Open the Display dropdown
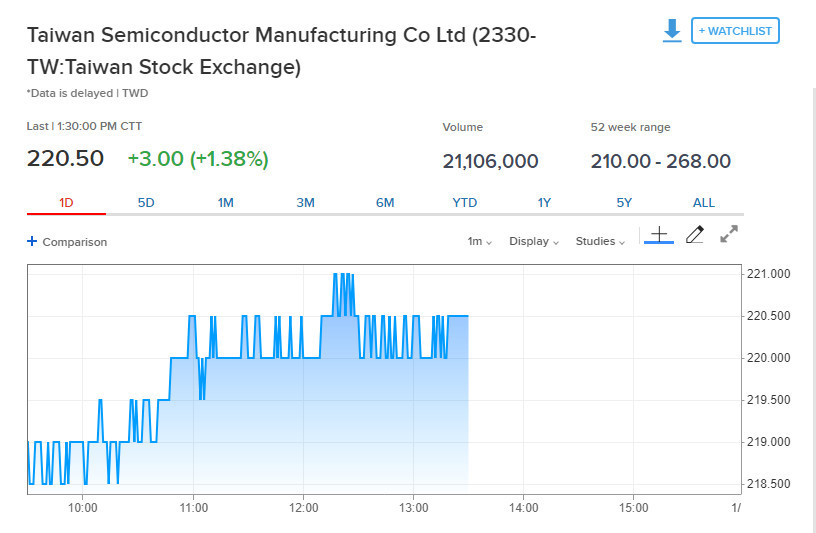 pos(534,242)
